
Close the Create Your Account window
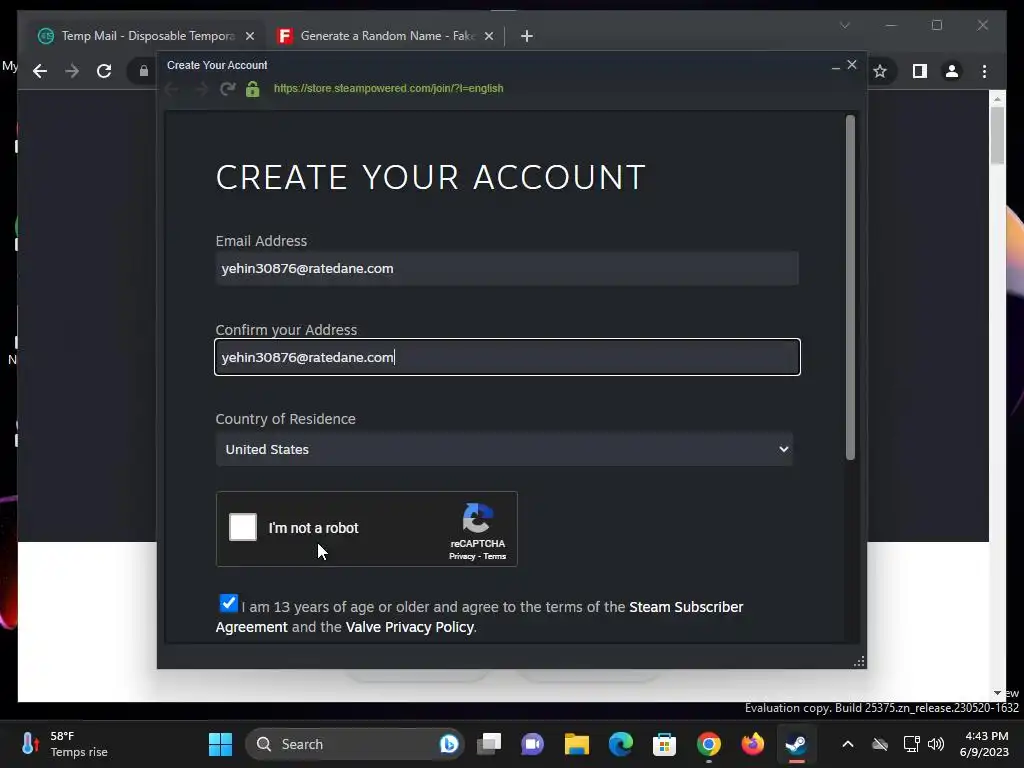pyautogui.click(x=852, y=65)
